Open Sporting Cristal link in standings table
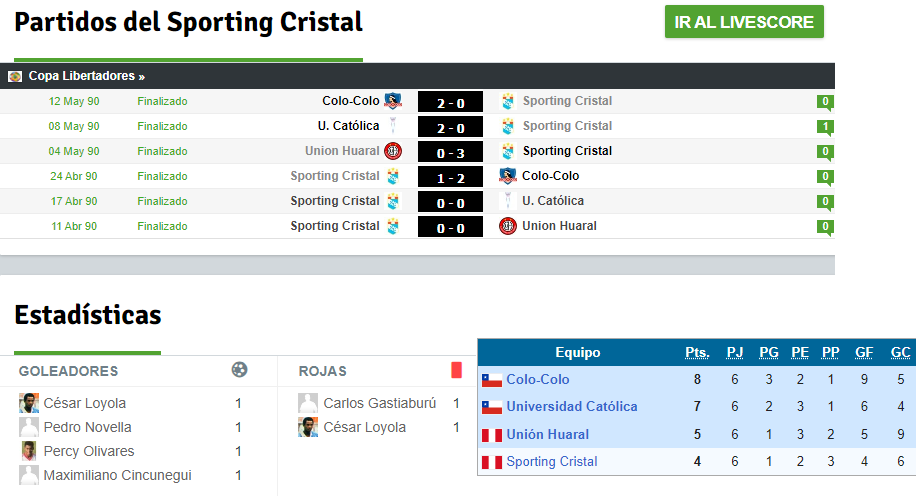The width and height of the screenshot is (916, 496). [x=551, y=462]
